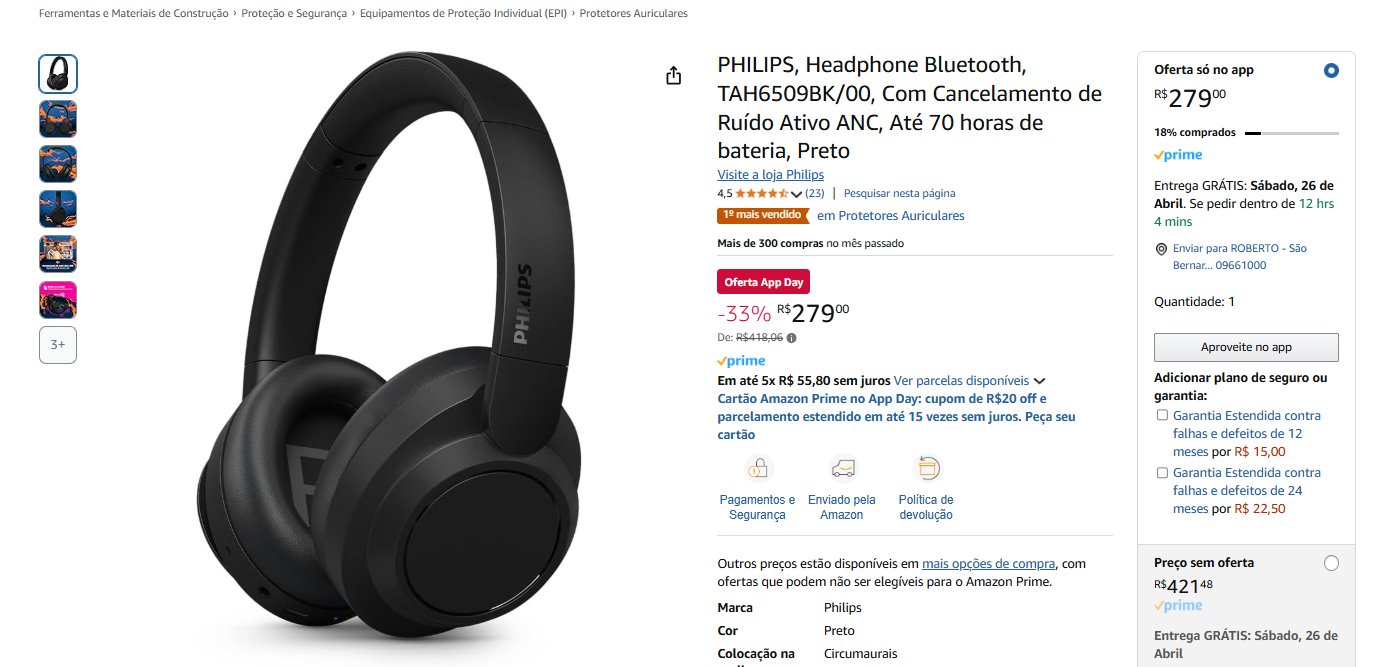Screen dimensions: 1391x667
Task: Click the info icon beside R$418,06 price
Action: click(x=791, y=338)
